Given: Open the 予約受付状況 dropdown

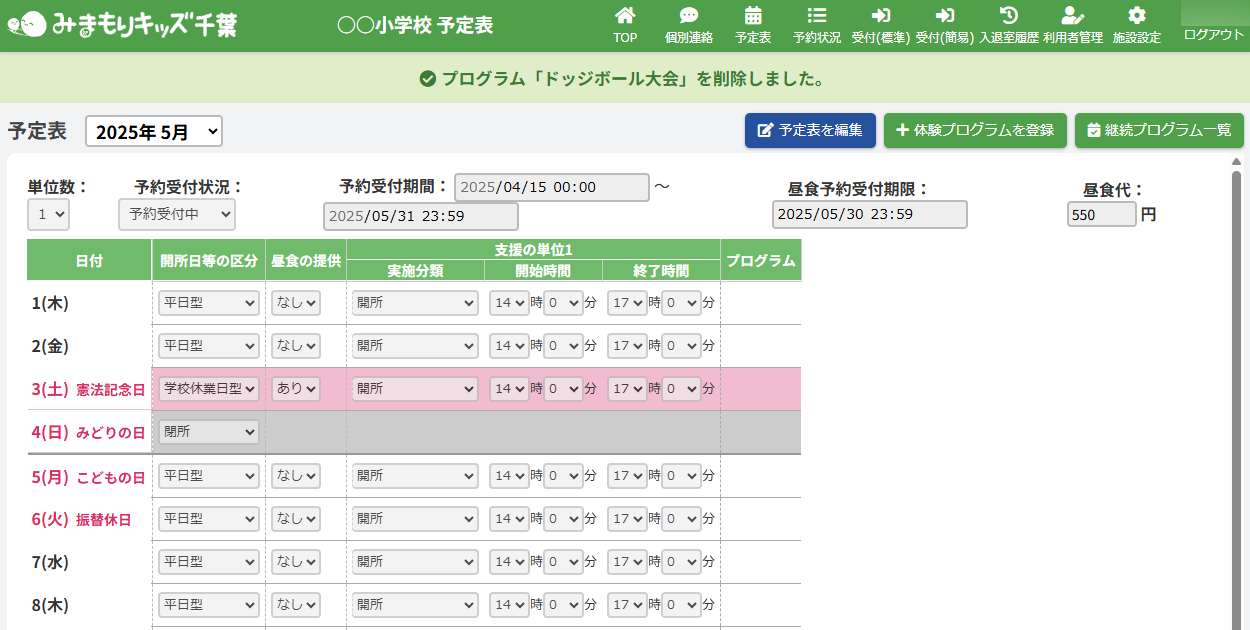Looking at the screenshot, I should [176, 214].
